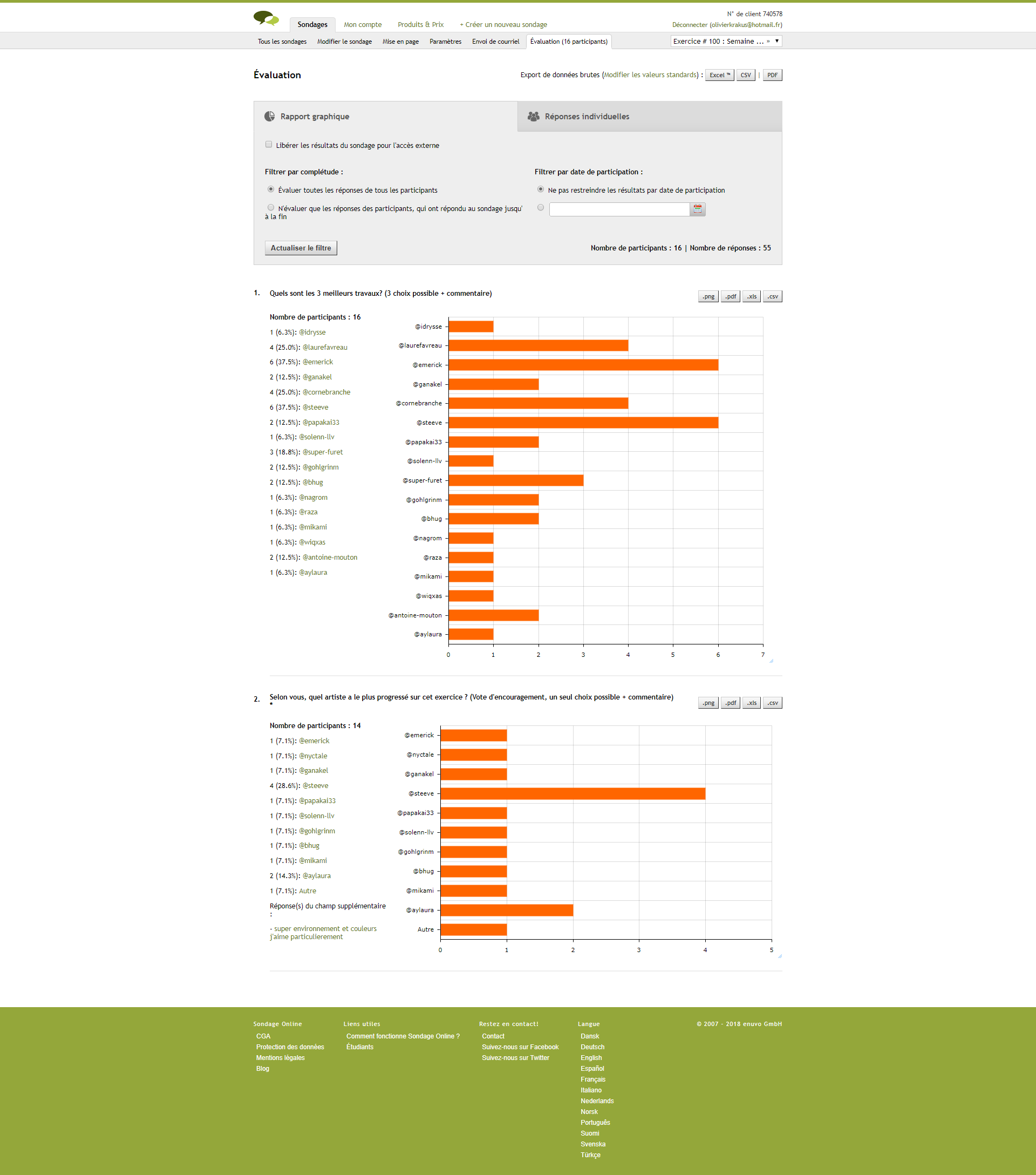Go to Mon compte tab
The width and height of the screenshot is (1036, 1175).
[x=363, y=25]
